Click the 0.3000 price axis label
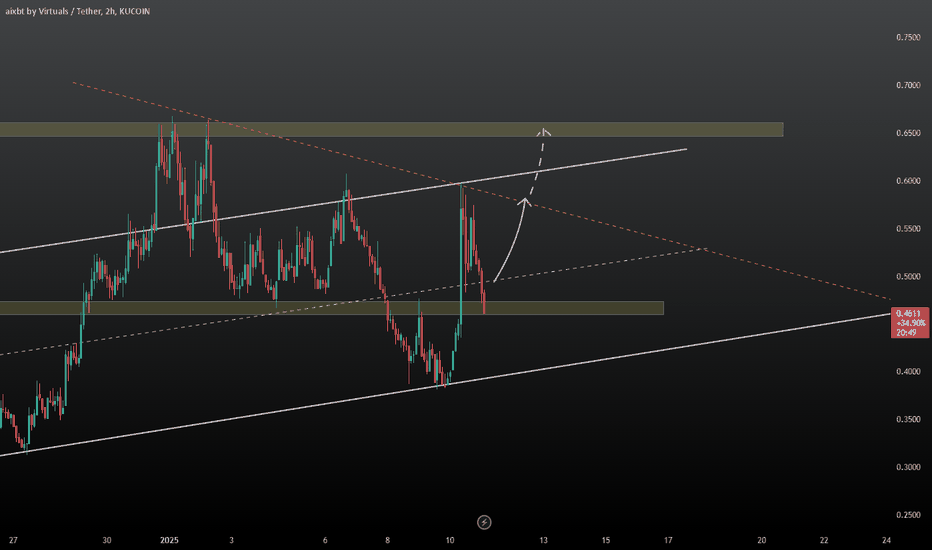 [908, 467]
